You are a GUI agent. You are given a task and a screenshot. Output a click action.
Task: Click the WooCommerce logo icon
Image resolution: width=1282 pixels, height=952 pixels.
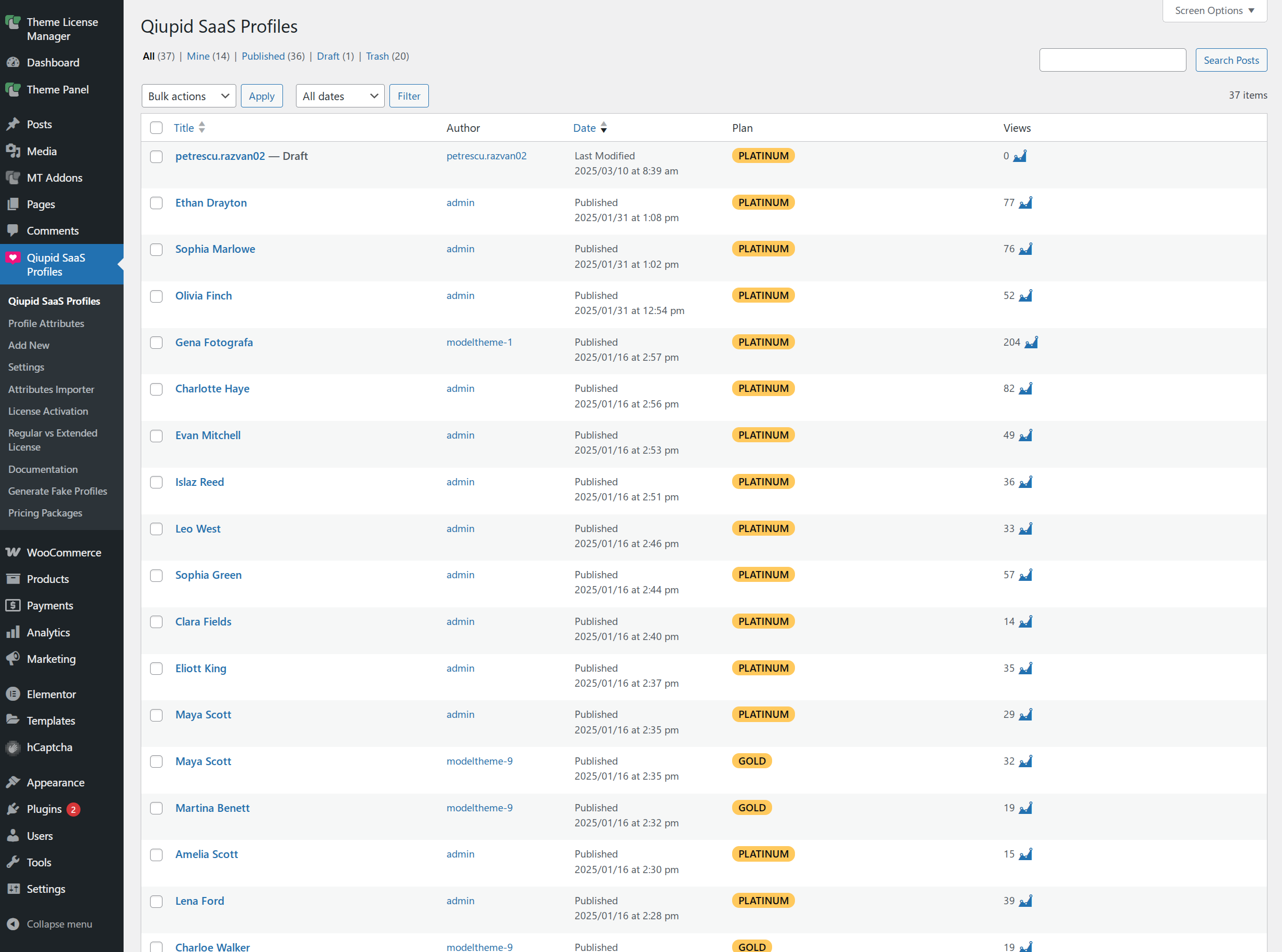pyautogui.click(x=12, y=552)
